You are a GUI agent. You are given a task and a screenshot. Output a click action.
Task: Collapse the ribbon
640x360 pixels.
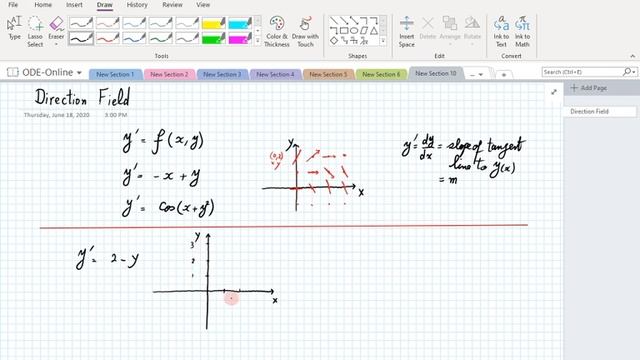click(x=633, y=56)
